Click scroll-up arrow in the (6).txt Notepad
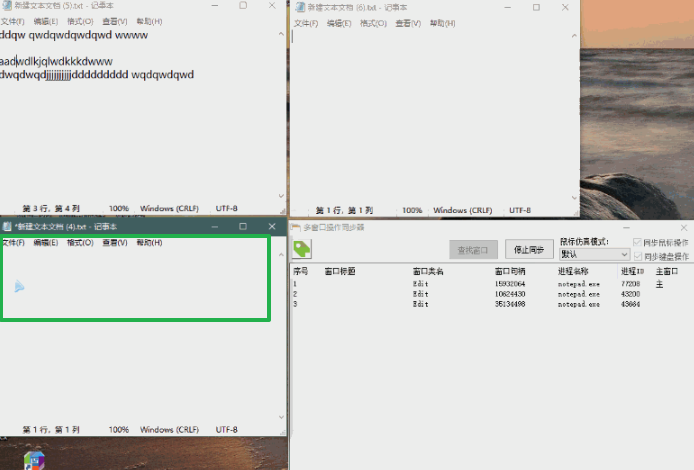 574,36
